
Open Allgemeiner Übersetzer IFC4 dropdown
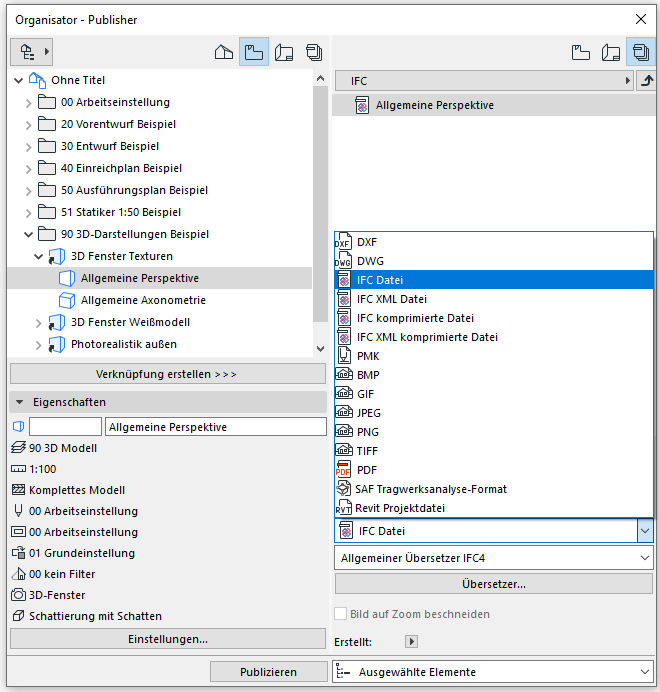[x=494, y=558]
